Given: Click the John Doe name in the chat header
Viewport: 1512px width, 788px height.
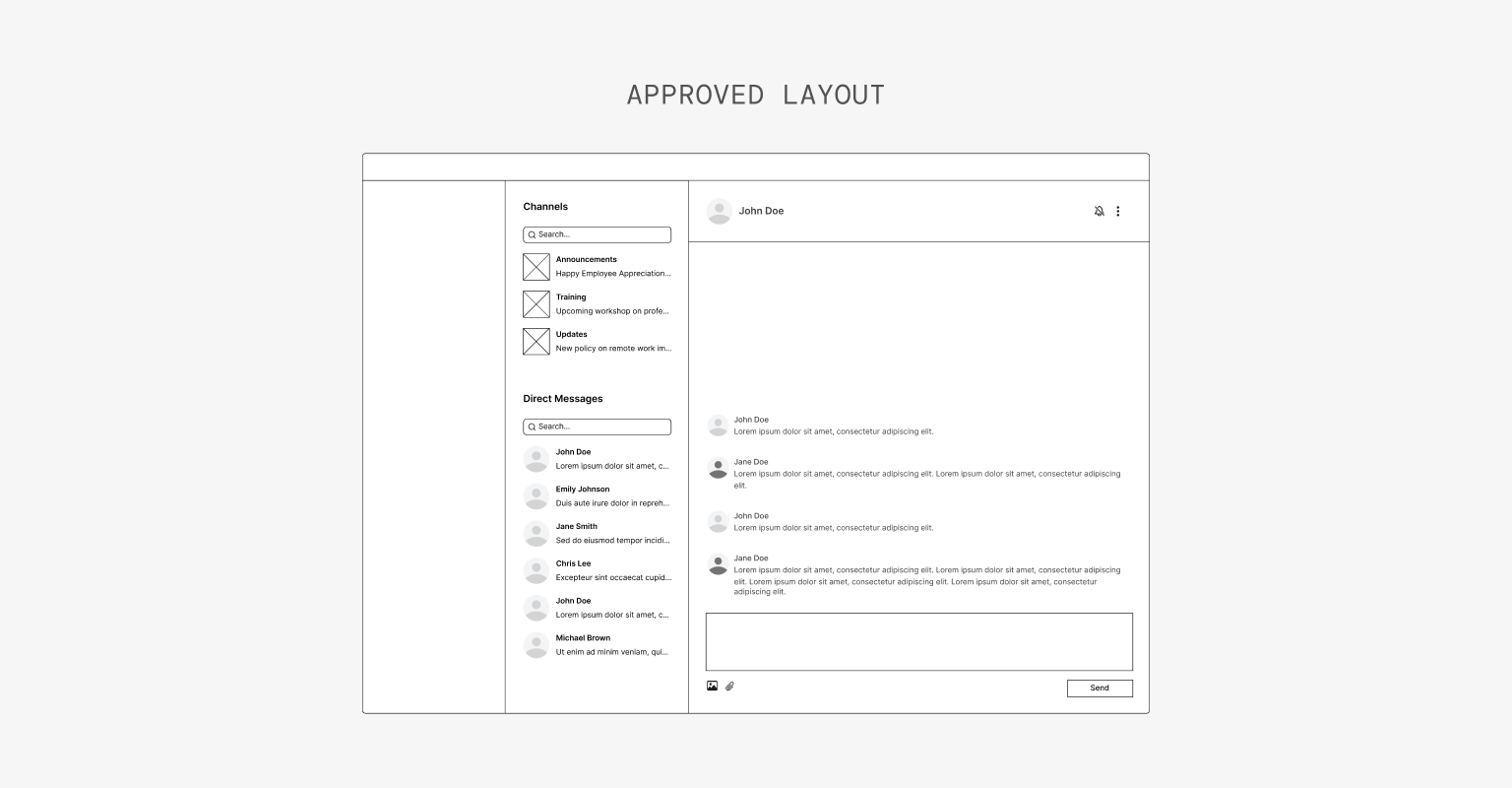Looking at the screenshot, I should (761, 211).
